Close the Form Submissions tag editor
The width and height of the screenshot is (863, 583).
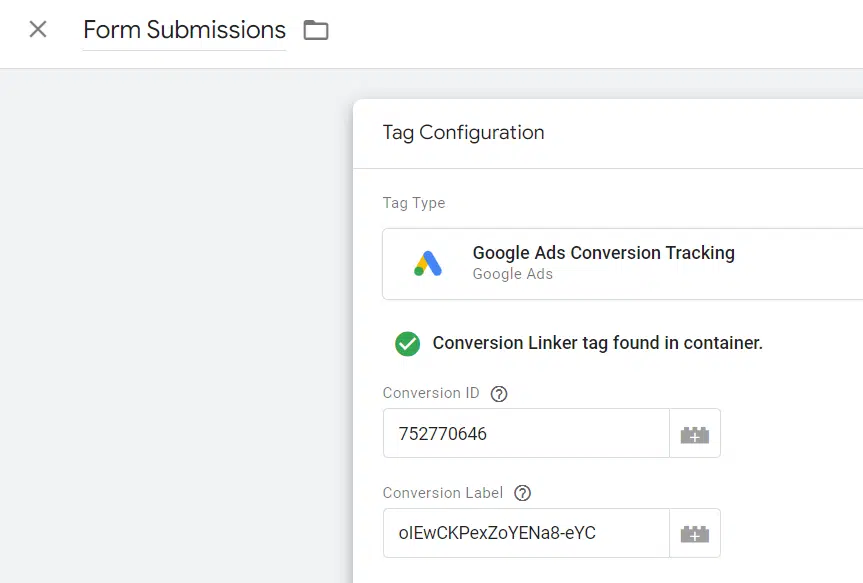tap(38, 29)
